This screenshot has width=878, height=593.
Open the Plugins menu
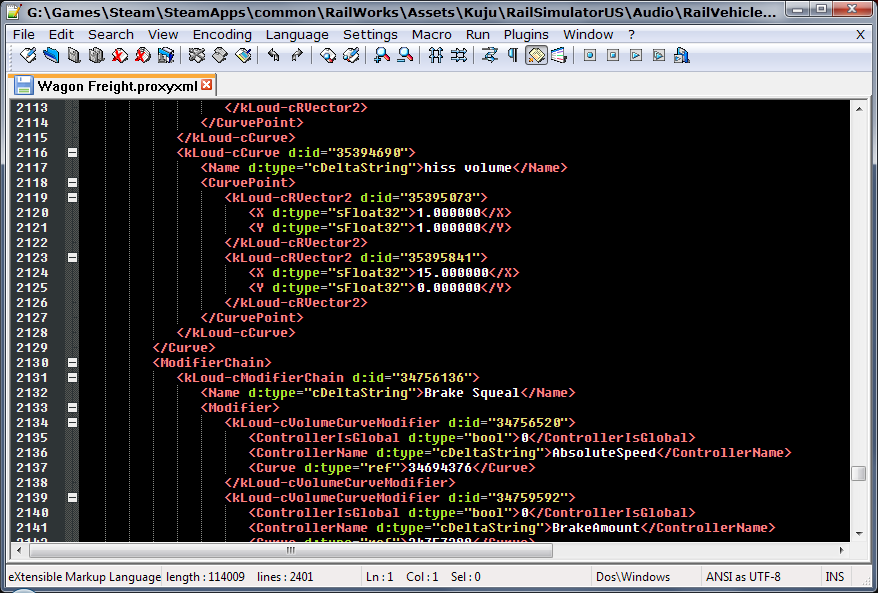(x=526, y=34)
